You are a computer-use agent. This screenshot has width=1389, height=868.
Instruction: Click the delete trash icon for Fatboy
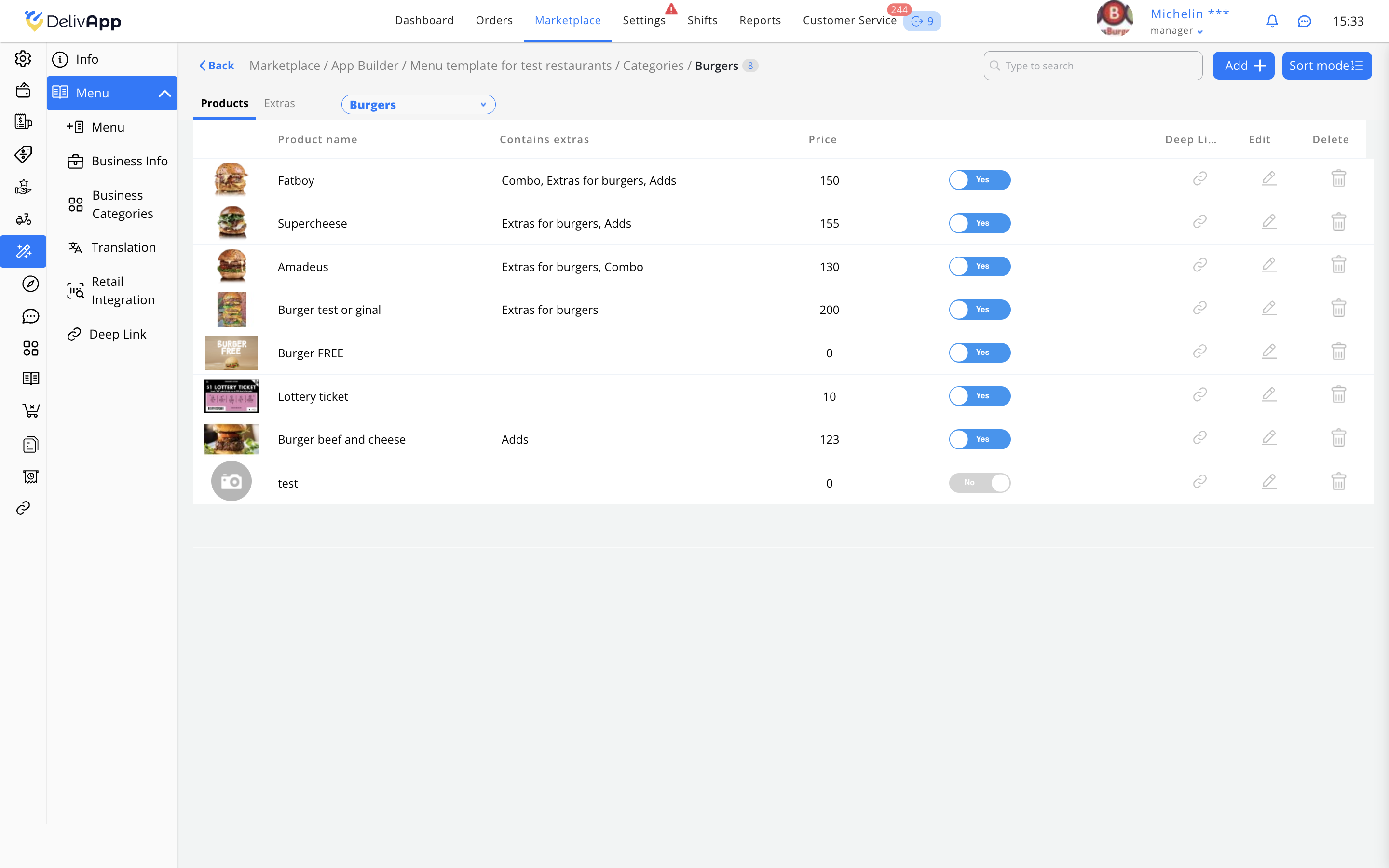(1338, 179)
